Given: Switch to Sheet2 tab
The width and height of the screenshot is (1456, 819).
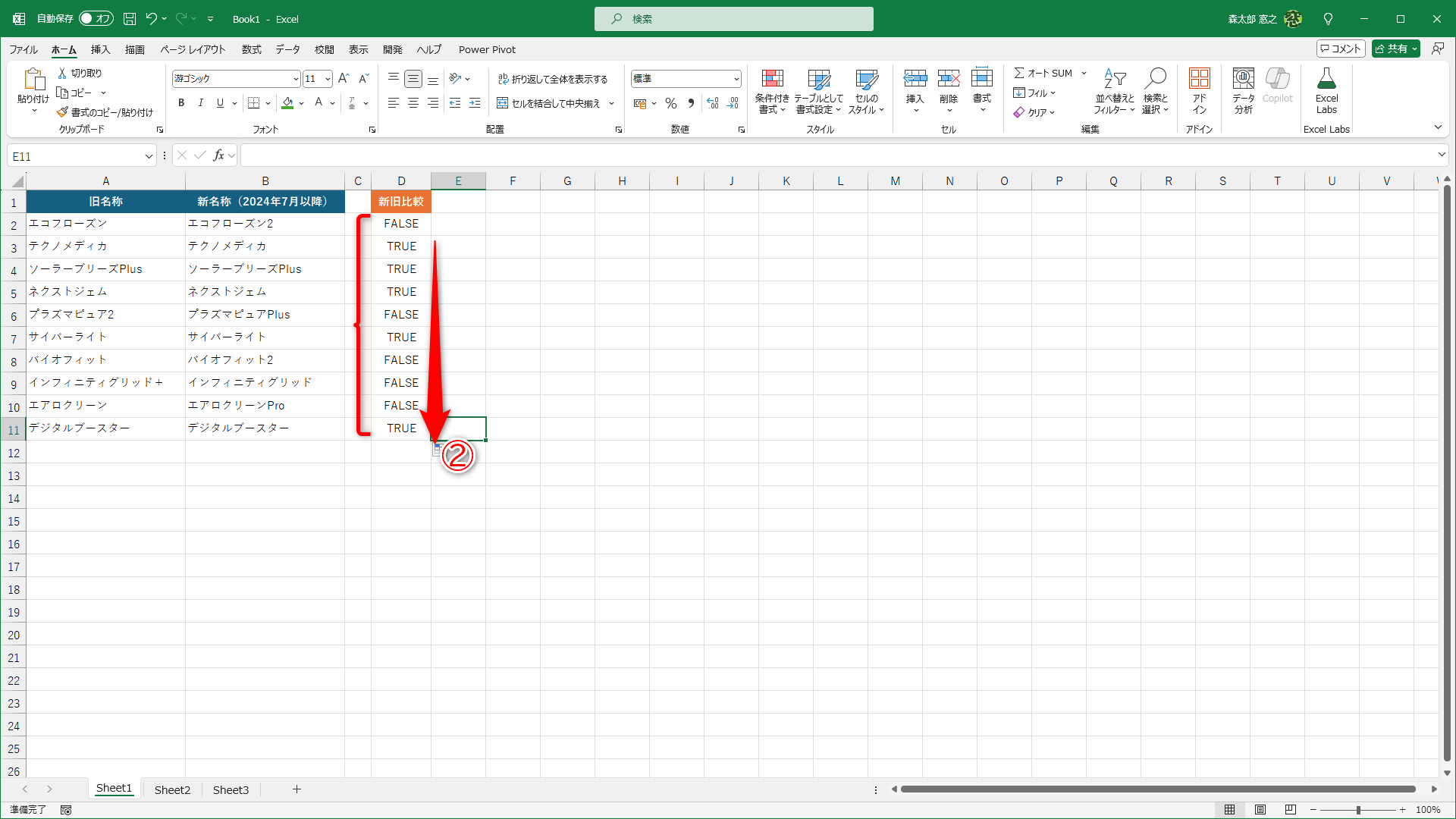Looking at the screenshot, I should [172, 789].
